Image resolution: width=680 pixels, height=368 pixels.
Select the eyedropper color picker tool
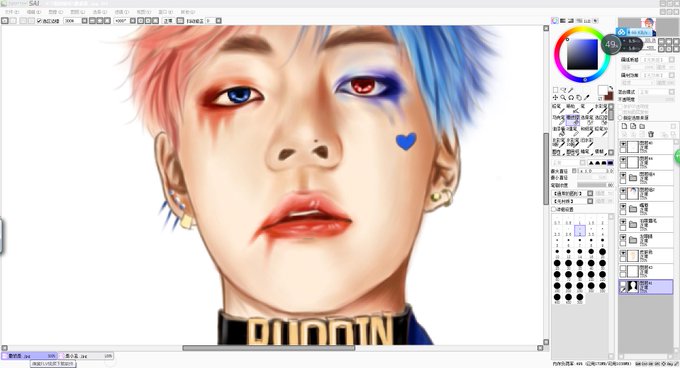(x=587, y=97)
